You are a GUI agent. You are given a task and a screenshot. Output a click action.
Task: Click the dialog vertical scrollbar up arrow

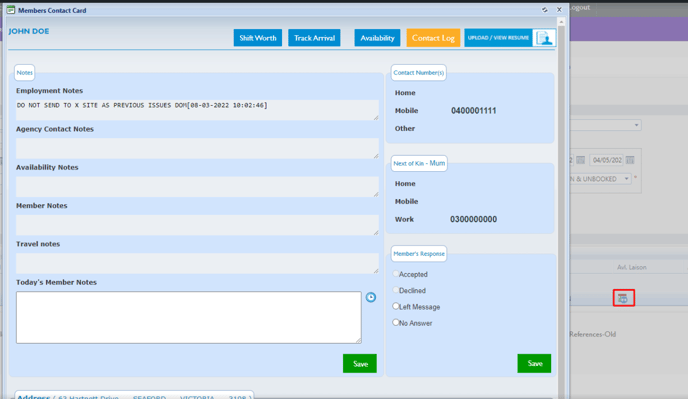click(x=561, y=22)
